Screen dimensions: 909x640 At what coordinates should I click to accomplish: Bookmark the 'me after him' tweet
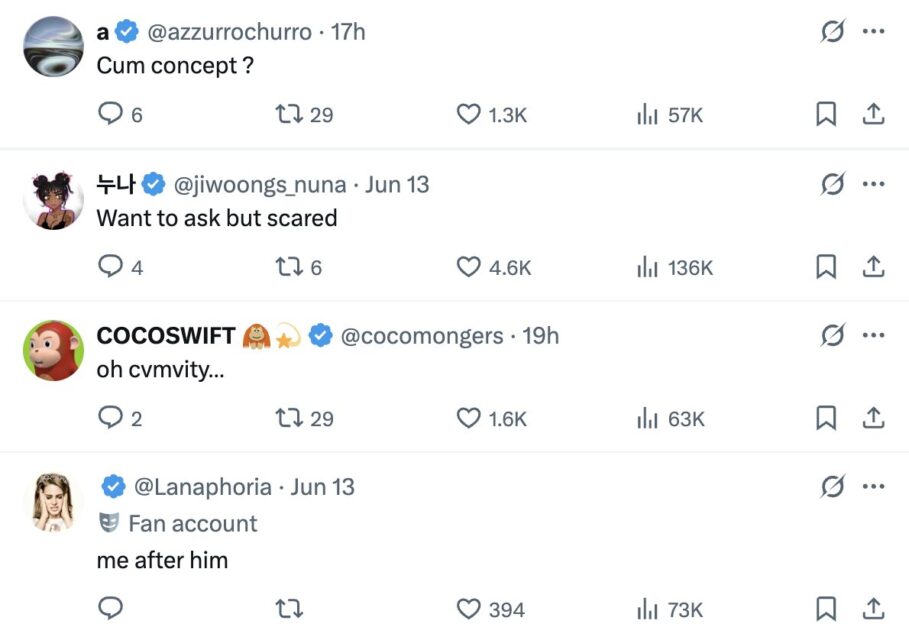(x=826, y=609)
